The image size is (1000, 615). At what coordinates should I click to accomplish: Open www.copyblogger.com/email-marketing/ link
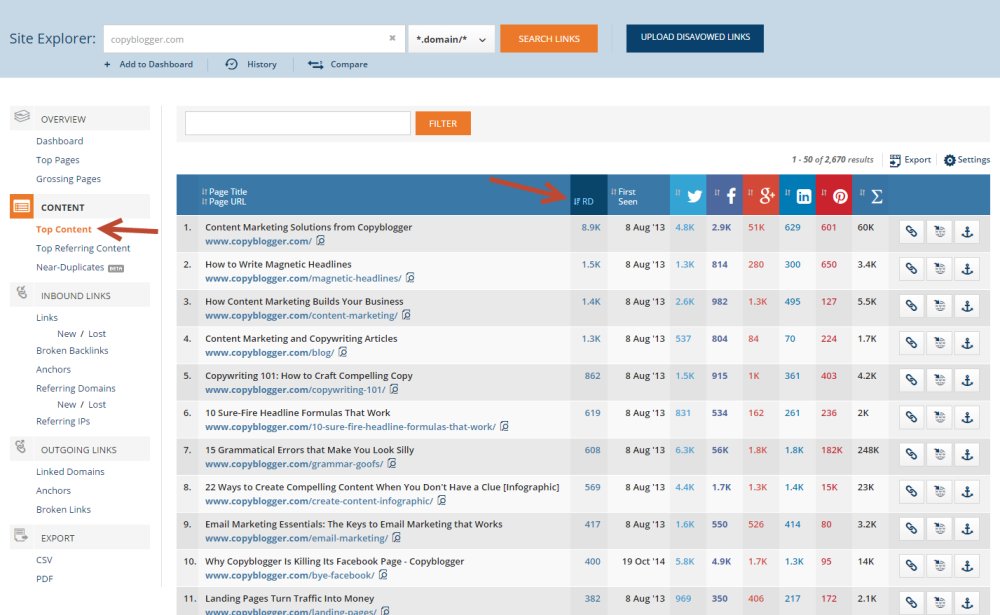297,538
